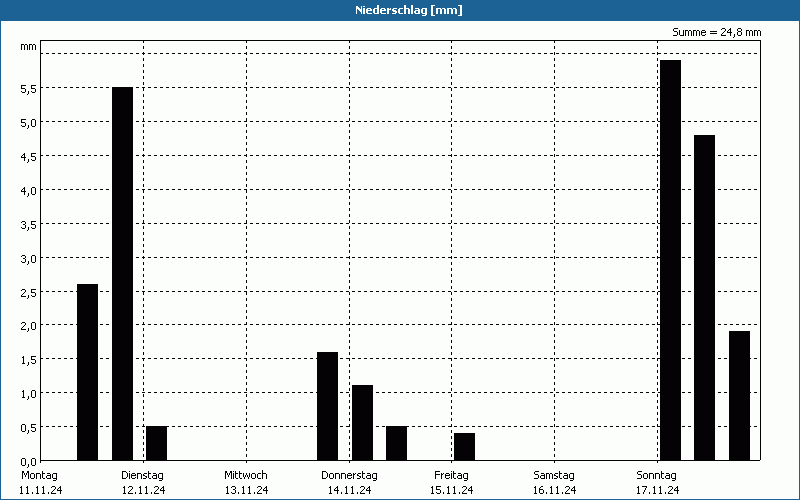Viewport: 800px width, 500px height.
Task: Click the 3,0 y-axis label
Action: (28, 259)
